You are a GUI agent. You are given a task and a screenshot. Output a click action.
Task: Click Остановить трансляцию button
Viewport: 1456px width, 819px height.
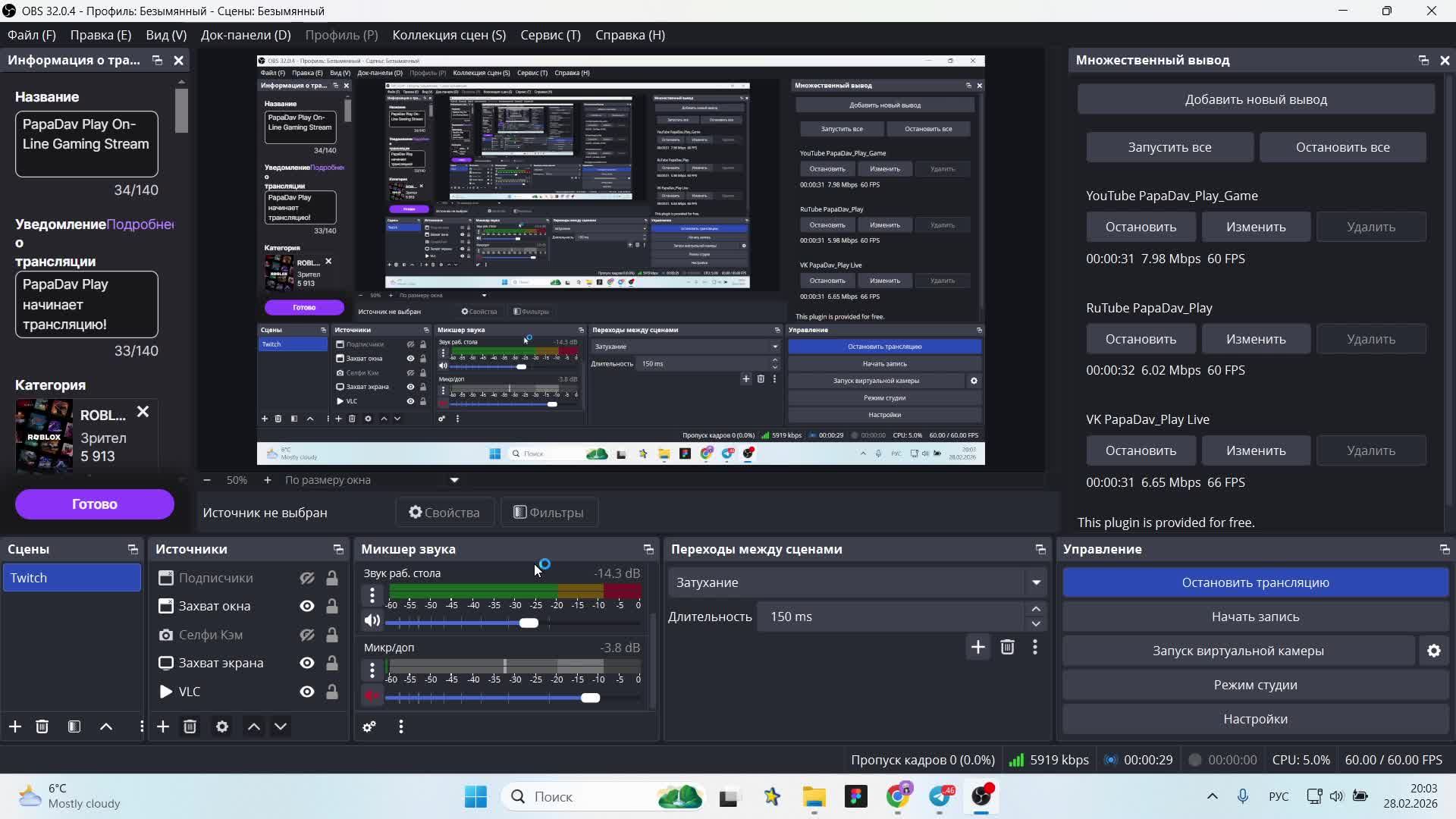pyautogui.click(x=1255, y=582)
